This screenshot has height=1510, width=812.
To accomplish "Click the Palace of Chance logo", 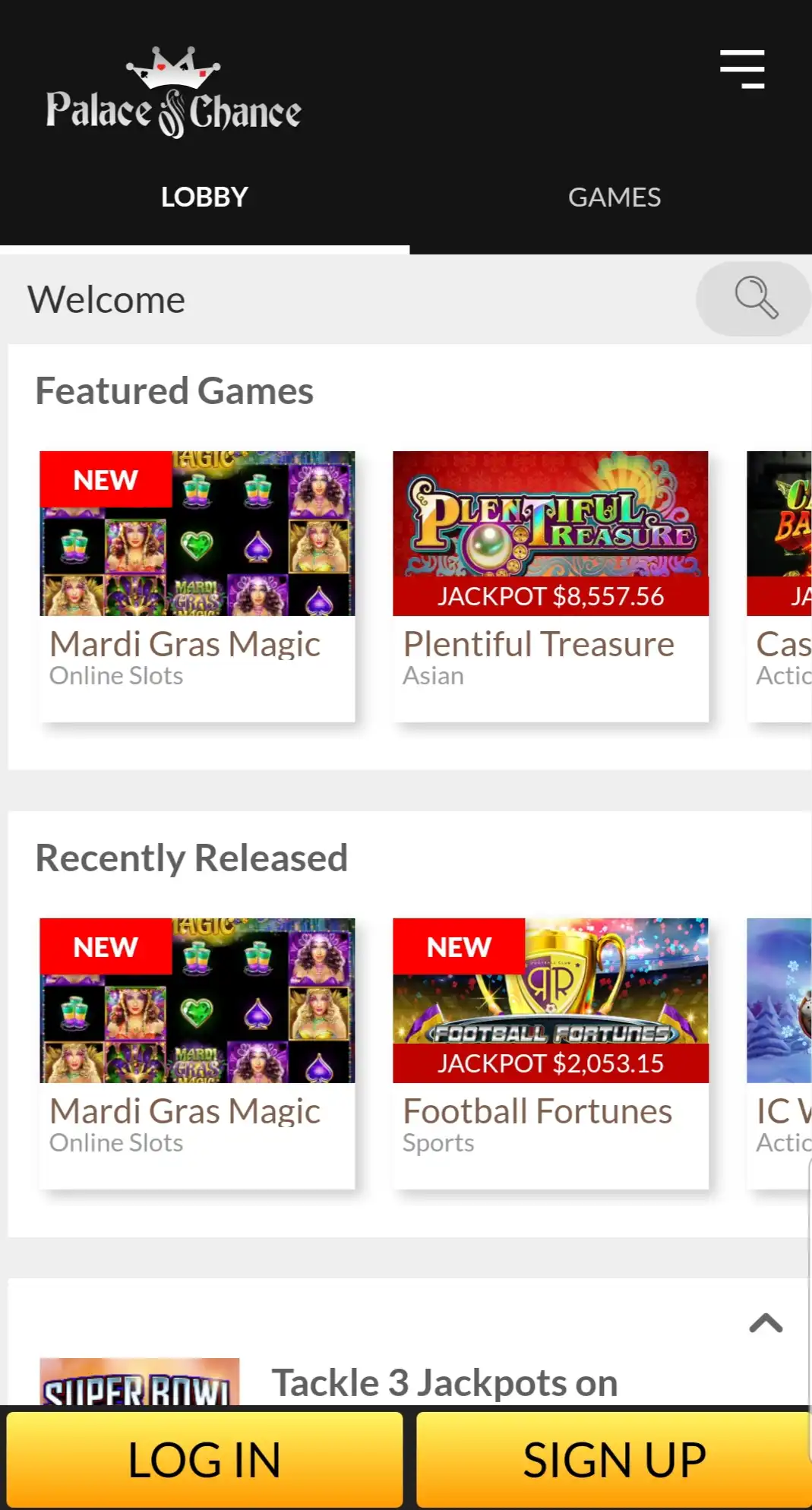I will click(173, 93).
